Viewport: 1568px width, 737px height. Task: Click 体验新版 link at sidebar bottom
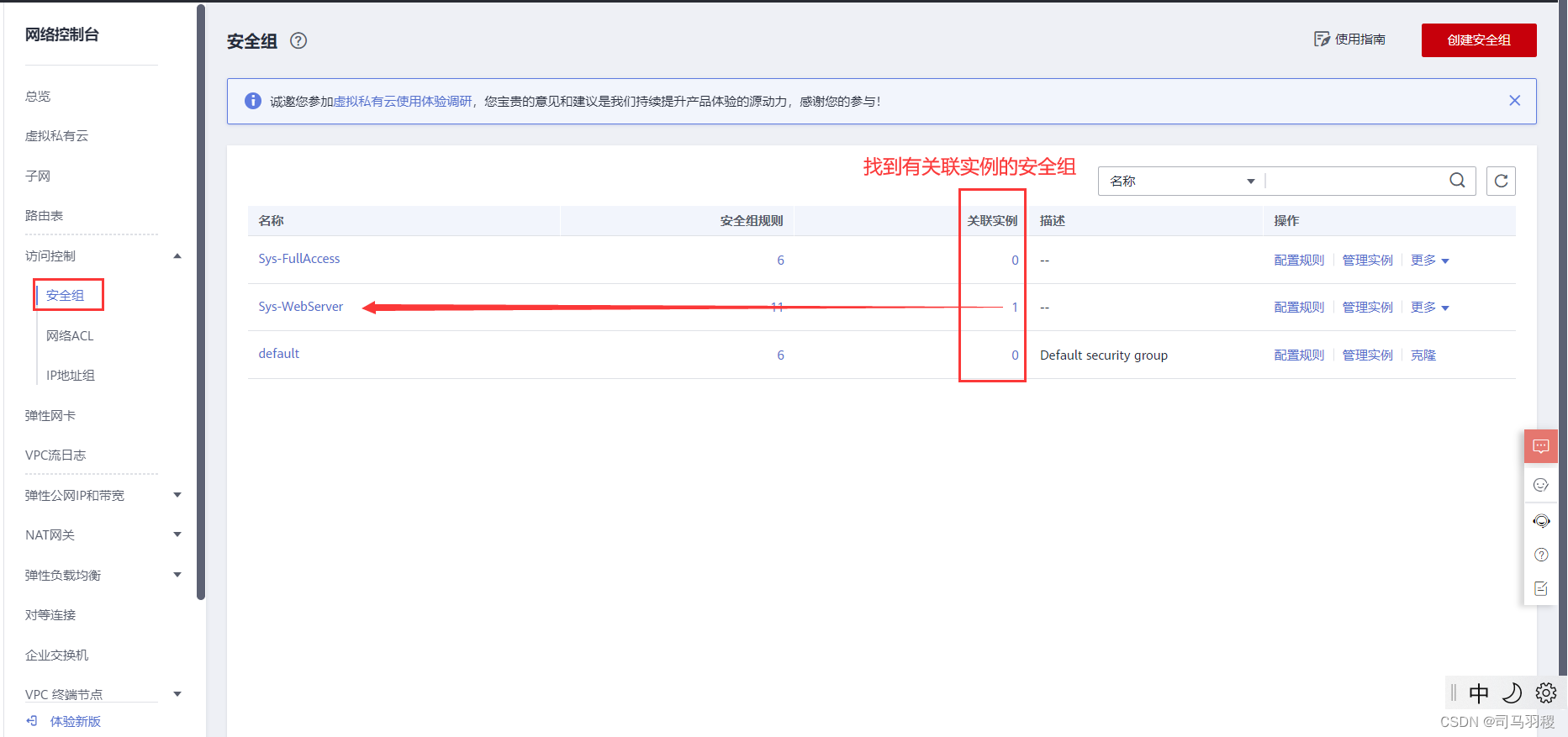(x=75, y=722)
